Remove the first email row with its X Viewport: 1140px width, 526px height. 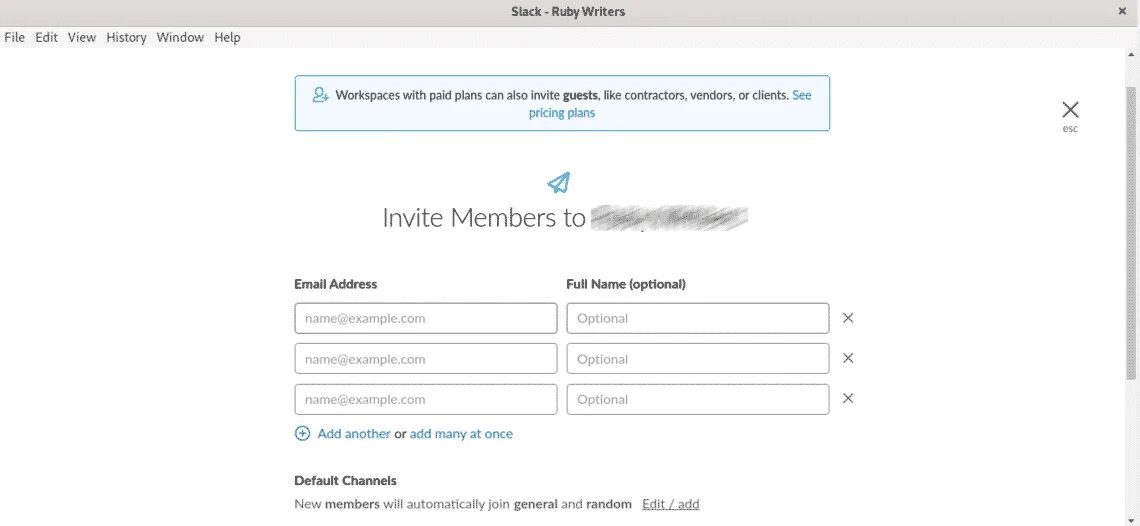(x=848, y=318)
